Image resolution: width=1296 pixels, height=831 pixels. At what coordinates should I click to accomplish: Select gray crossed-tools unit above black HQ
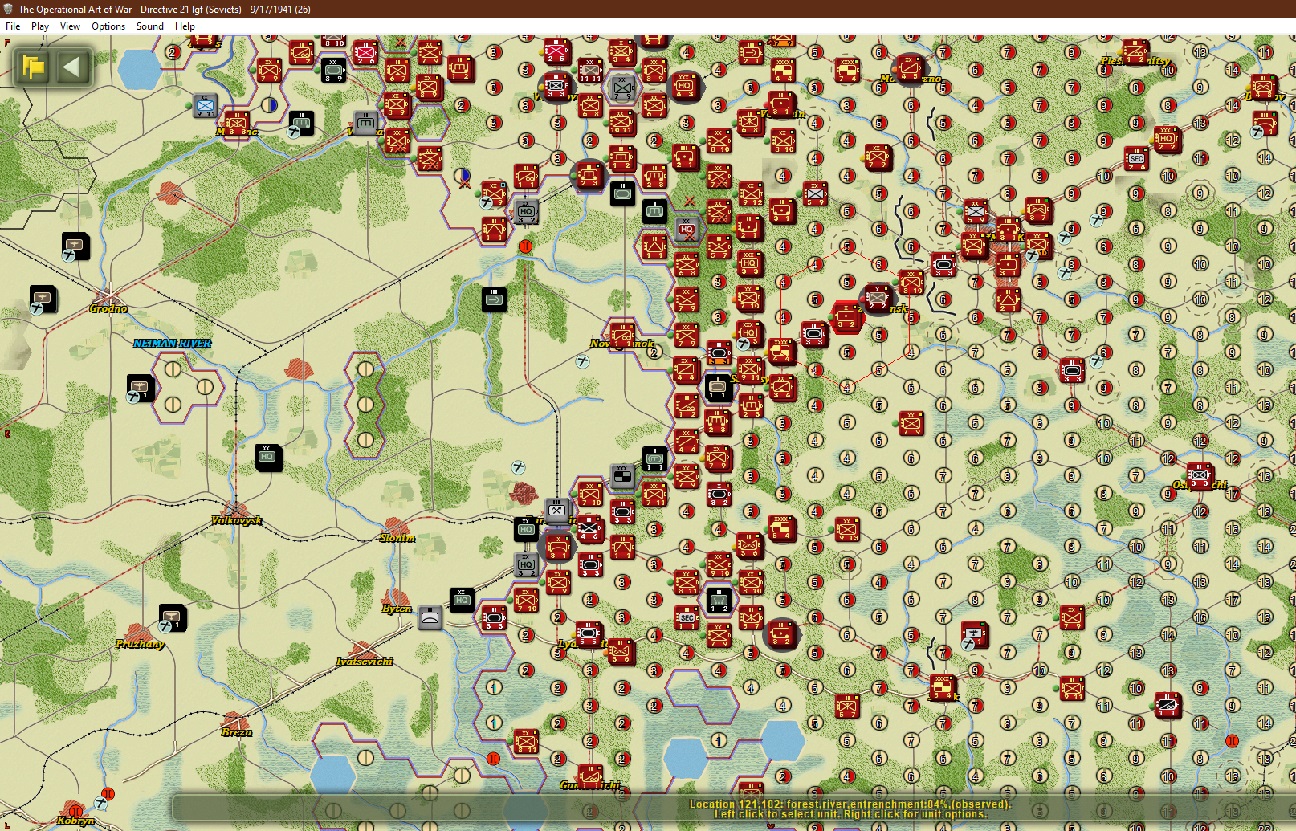pos(558,510)
